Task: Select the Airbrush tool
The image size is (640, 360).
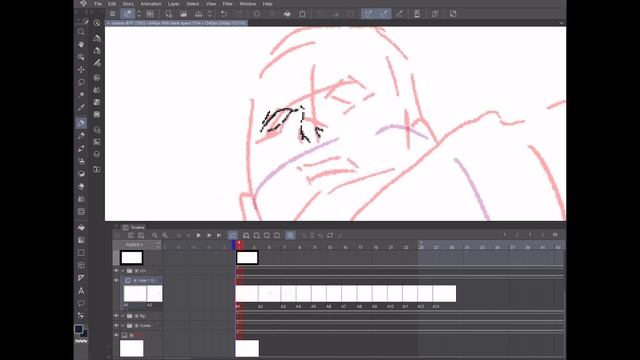Action: (81, 161)
